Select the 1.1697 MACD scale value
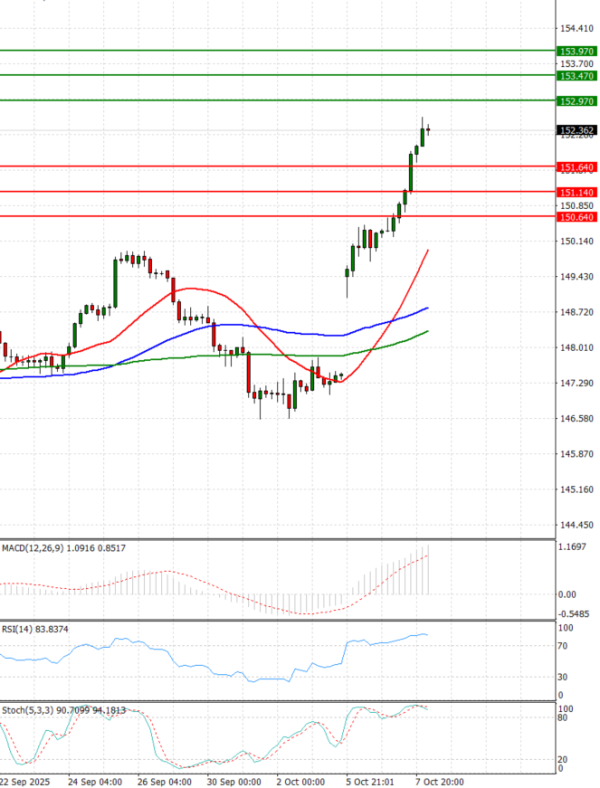Image resolution: width=600 pixels, height=788 pixels. (x=574, y=548)
